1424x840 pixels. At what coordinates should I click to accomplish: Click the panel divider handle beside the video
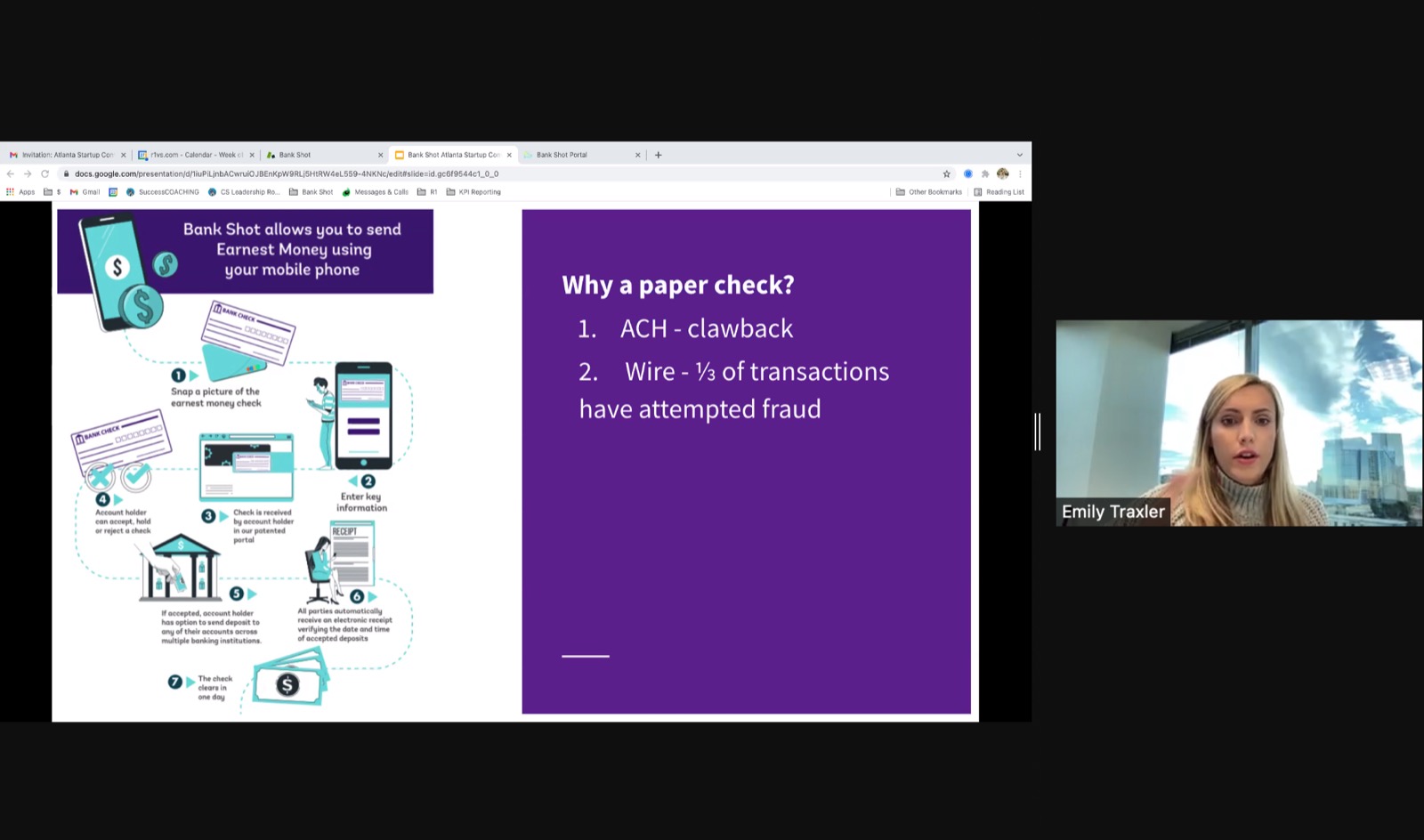click(x=1038, y=432)
